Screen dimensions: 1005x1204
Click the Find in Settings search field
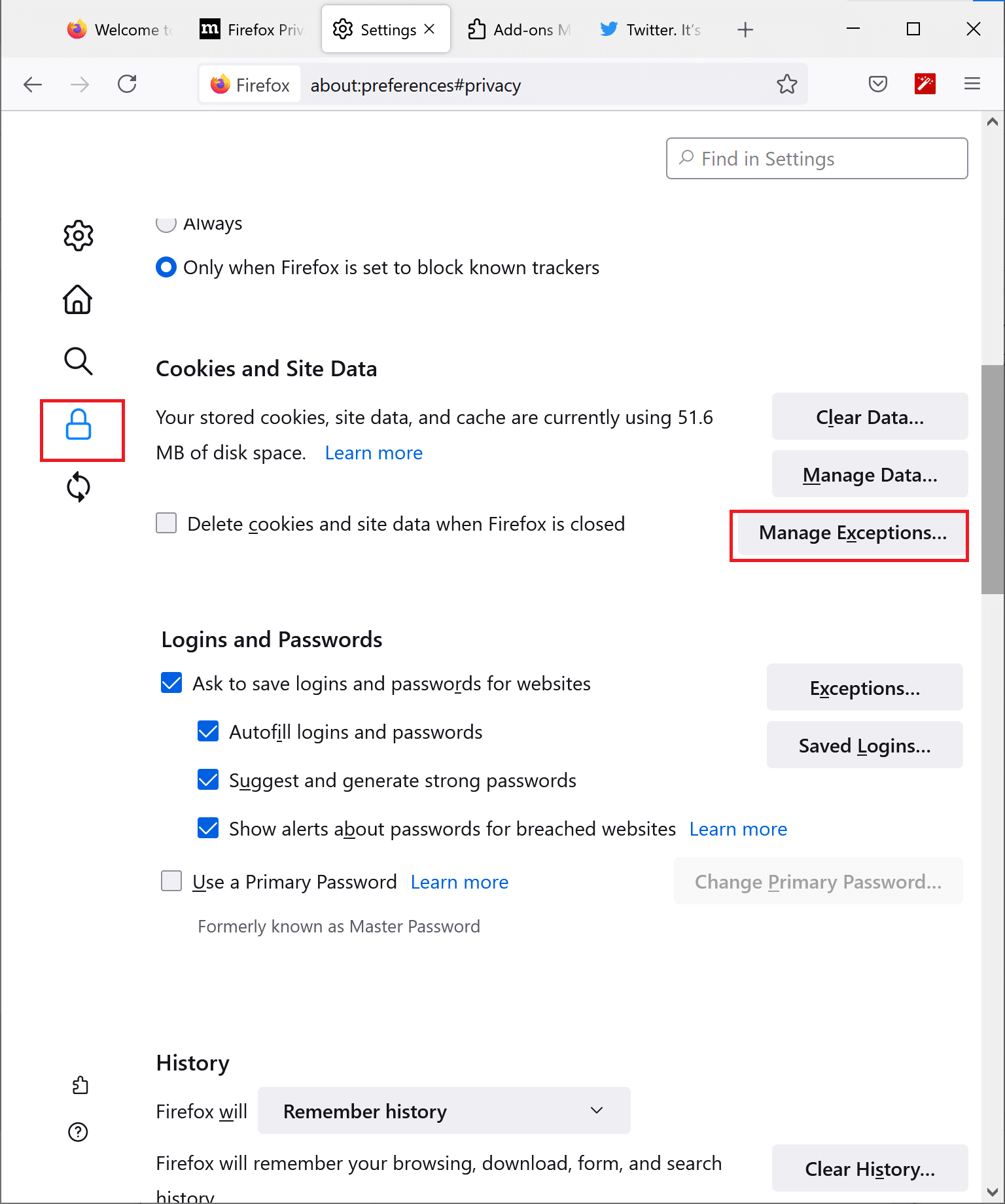817,158
